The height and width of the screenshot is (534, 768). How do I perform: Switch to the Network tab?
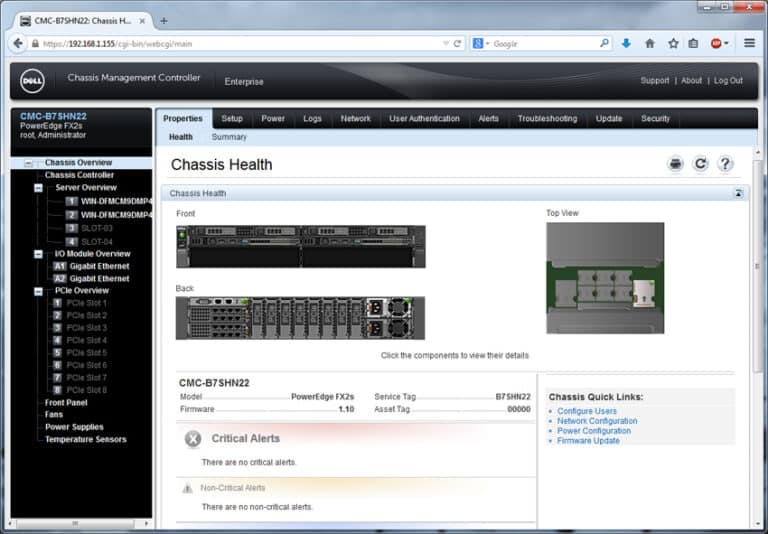pos(356,119)
